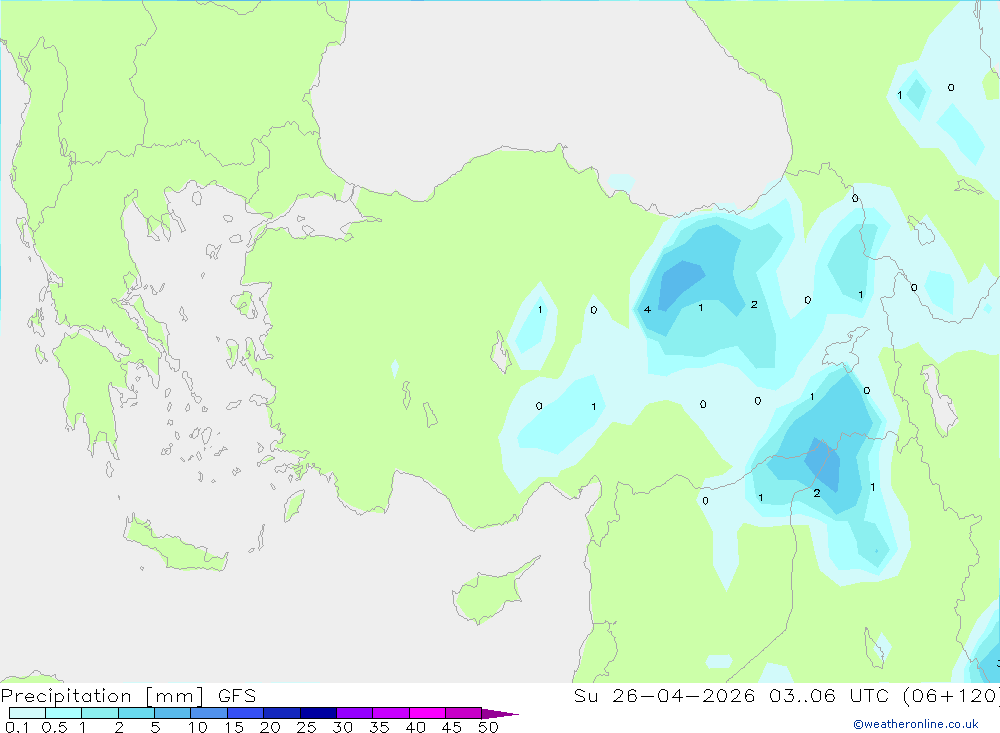Pick the 20–25 mm legend swatch
Viewport: 1000px width, 733px height.
(x=282, y=713)
